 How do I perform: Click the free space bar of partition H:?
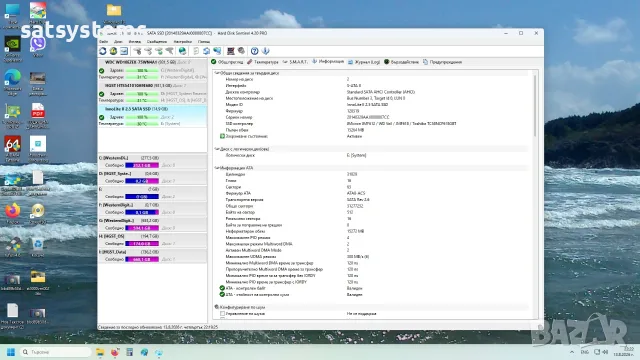142,244
